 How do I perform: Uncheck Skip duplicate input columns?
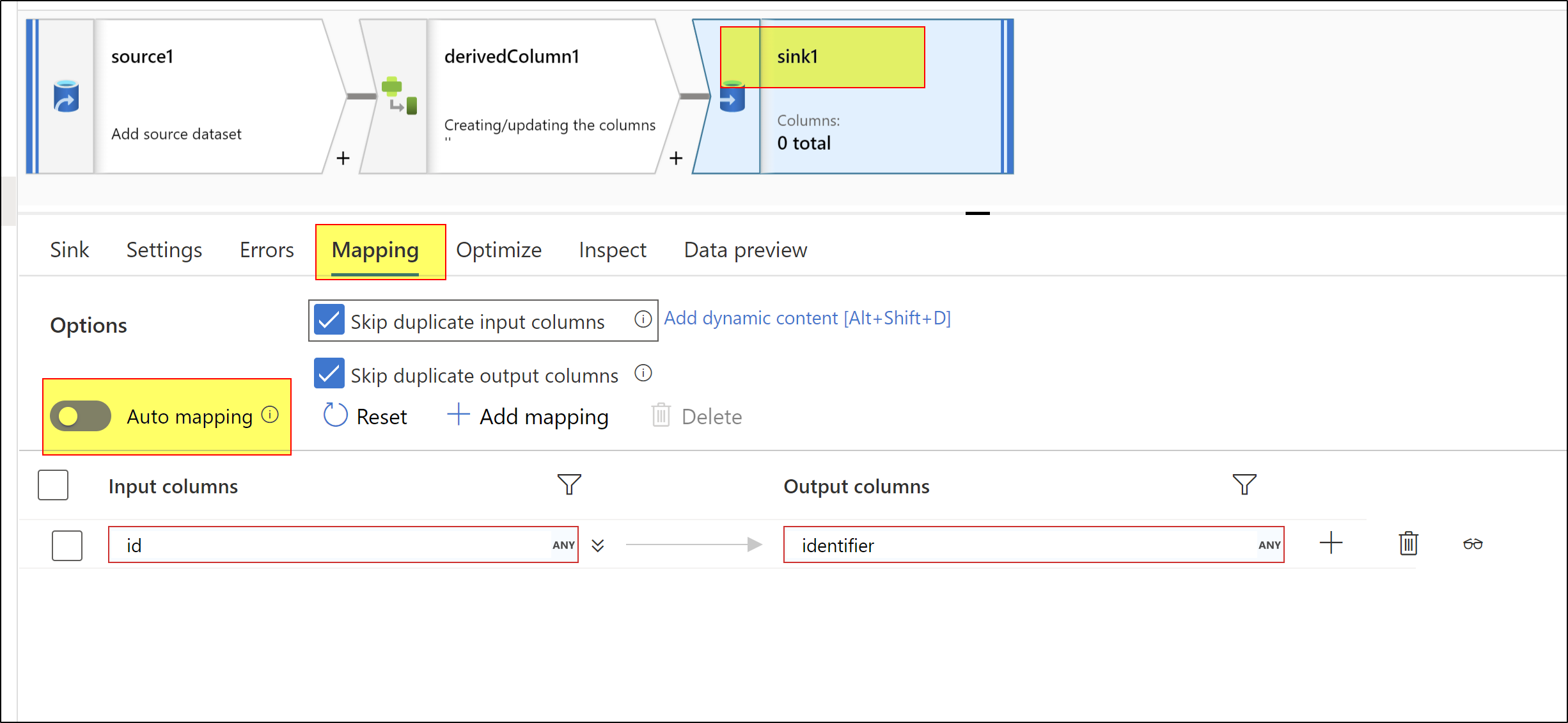(329, 320)
